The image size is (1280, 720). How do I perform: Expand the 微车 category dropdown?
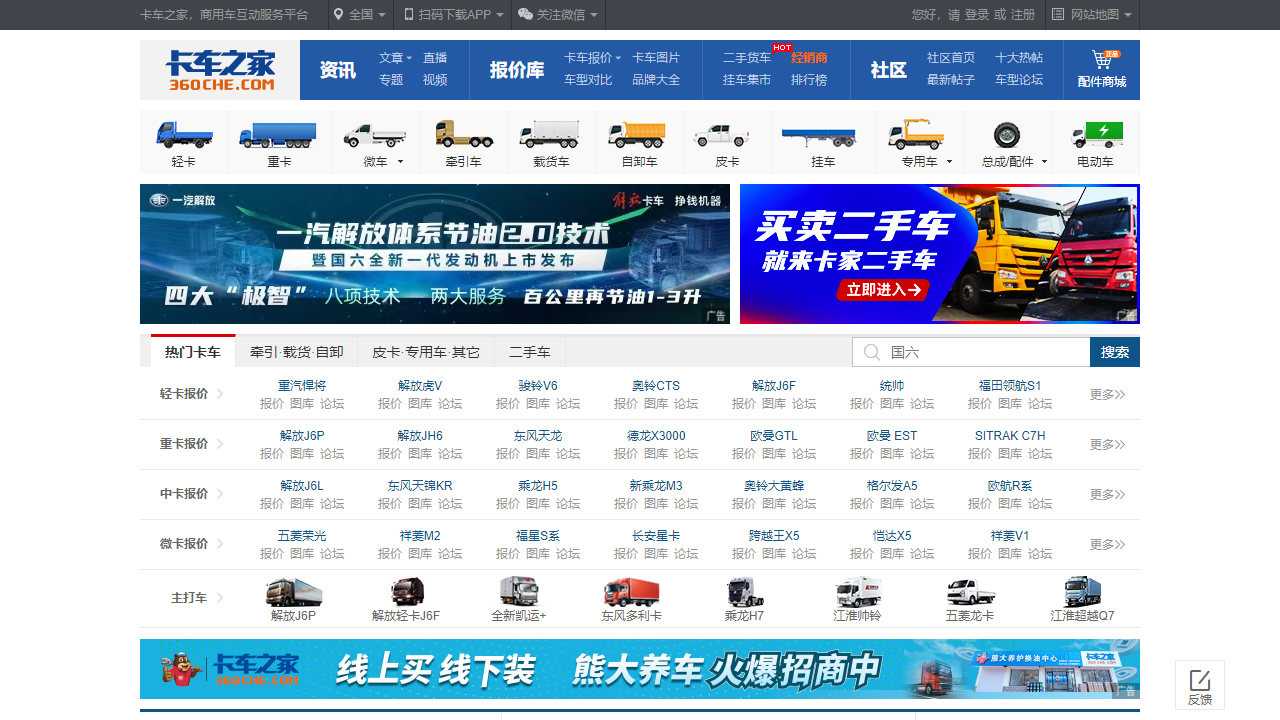click(400, 162)
